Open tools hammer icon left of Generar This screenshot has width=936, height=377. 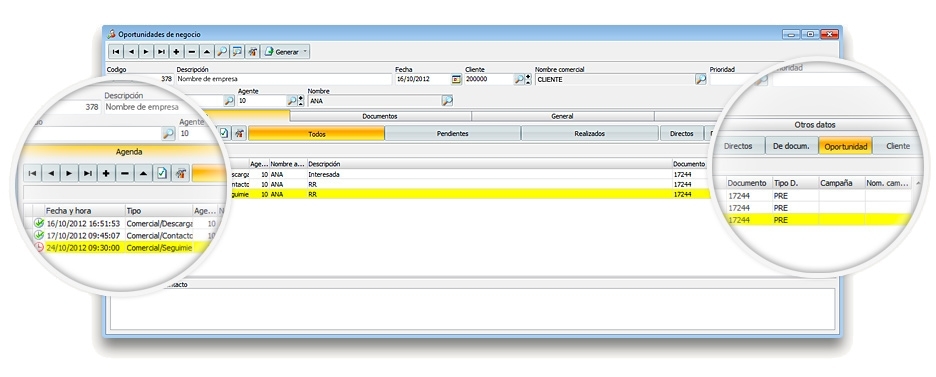(253, 52)
